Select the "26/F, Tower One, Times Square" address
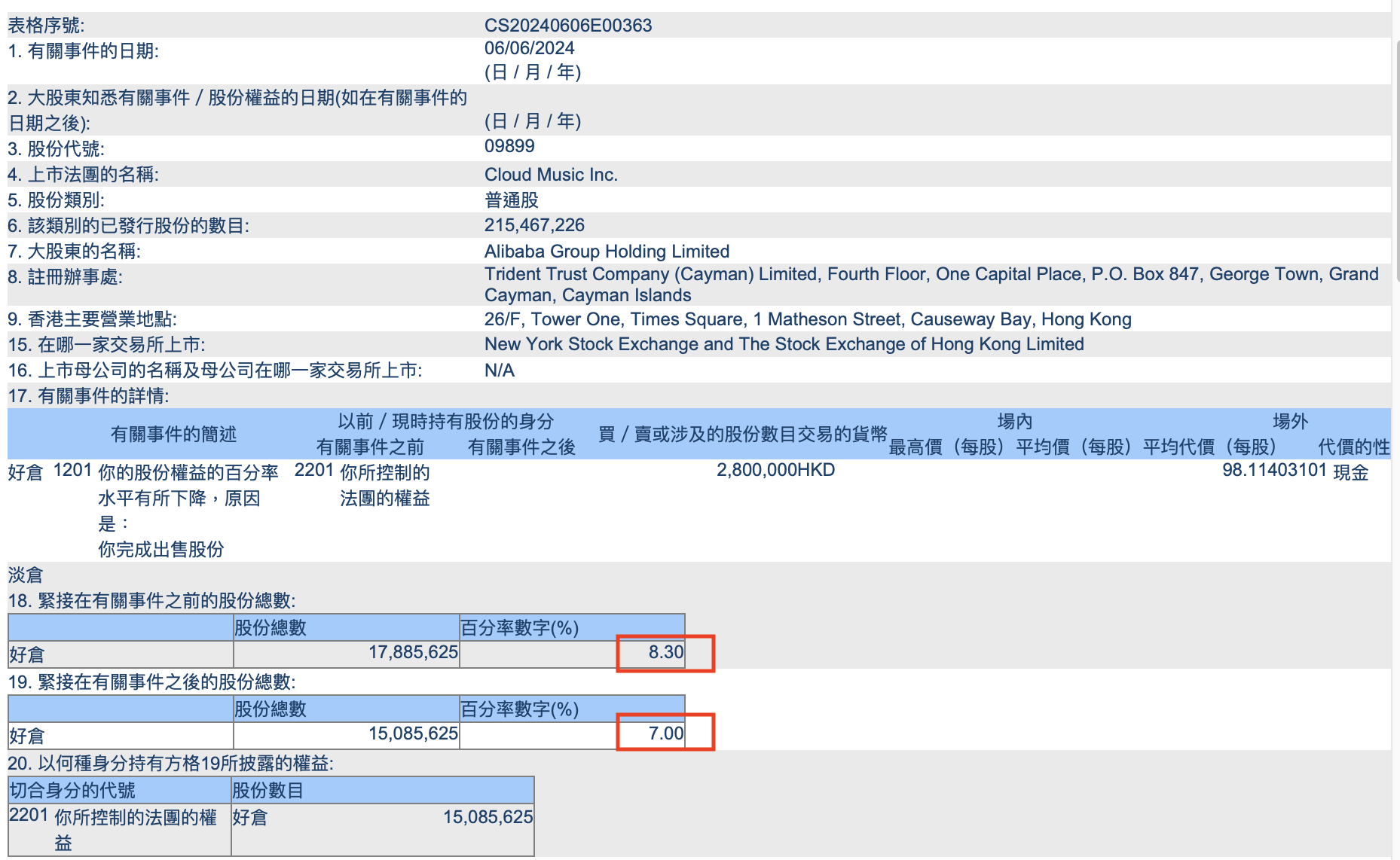Image resolution: width=1400 pixels, height=860 pixels. [808, 319]
